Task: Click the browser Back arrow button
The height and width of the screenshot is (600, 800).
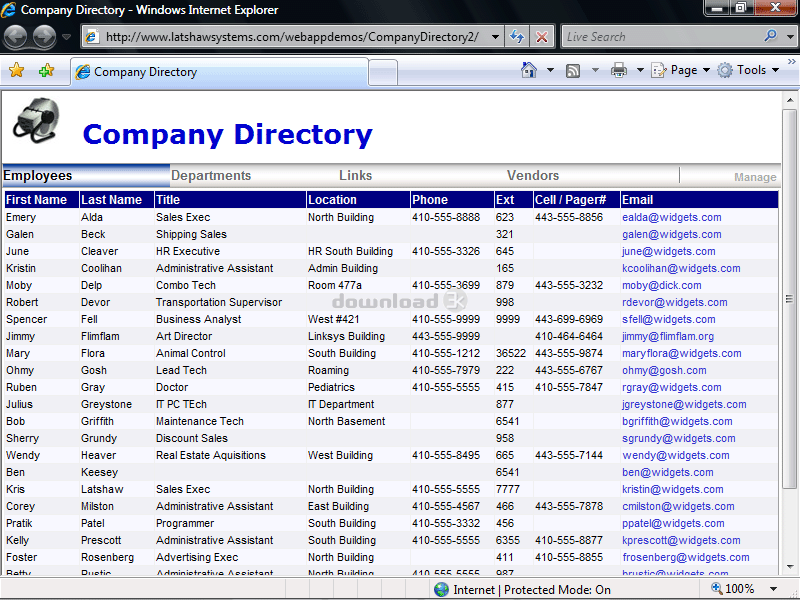Action: pyautogui.click(x=15, y=37)
